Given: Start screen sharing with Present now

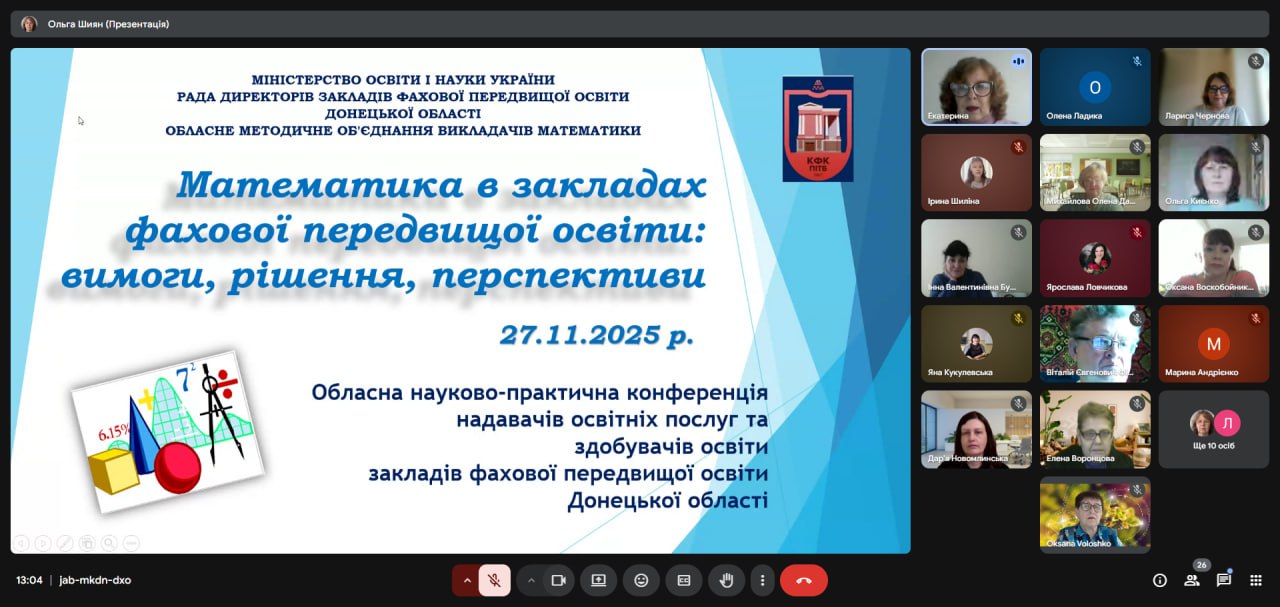Looking at the screenshot, I should [x=598, y=580].
